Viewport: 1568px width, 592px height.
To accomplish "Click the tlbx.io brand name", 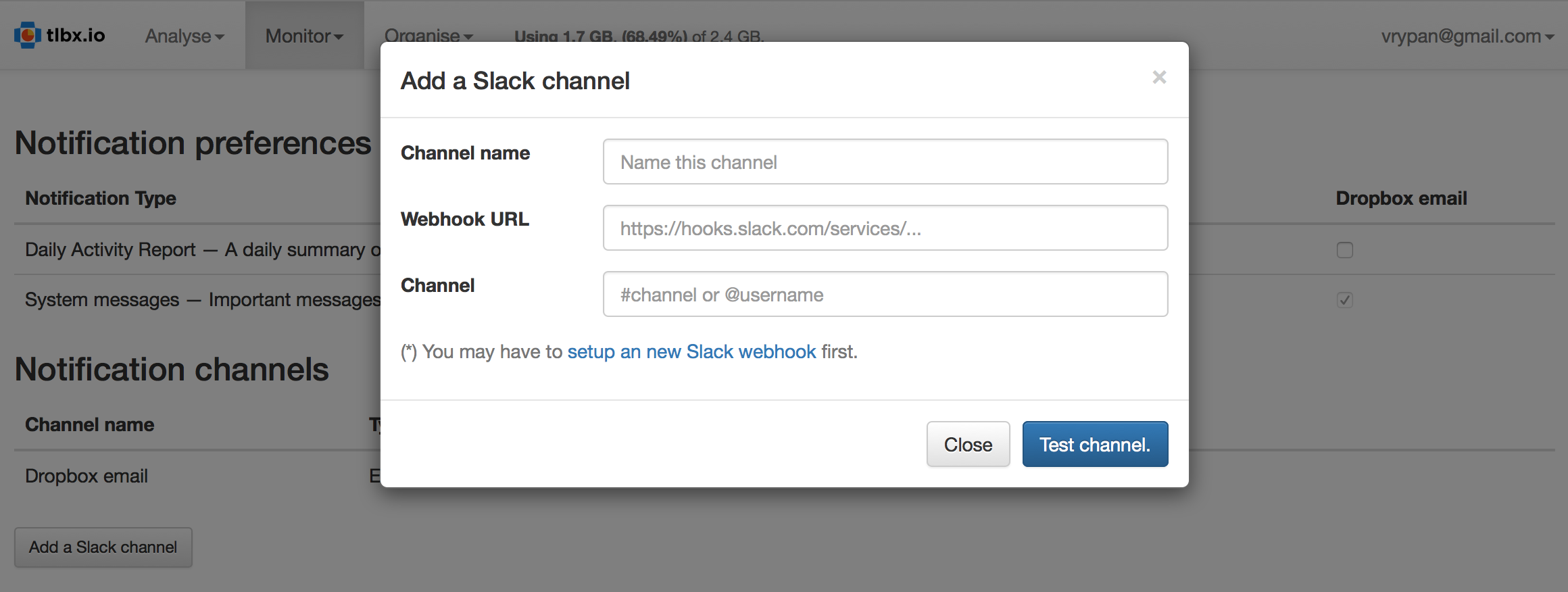I will 76,35.
